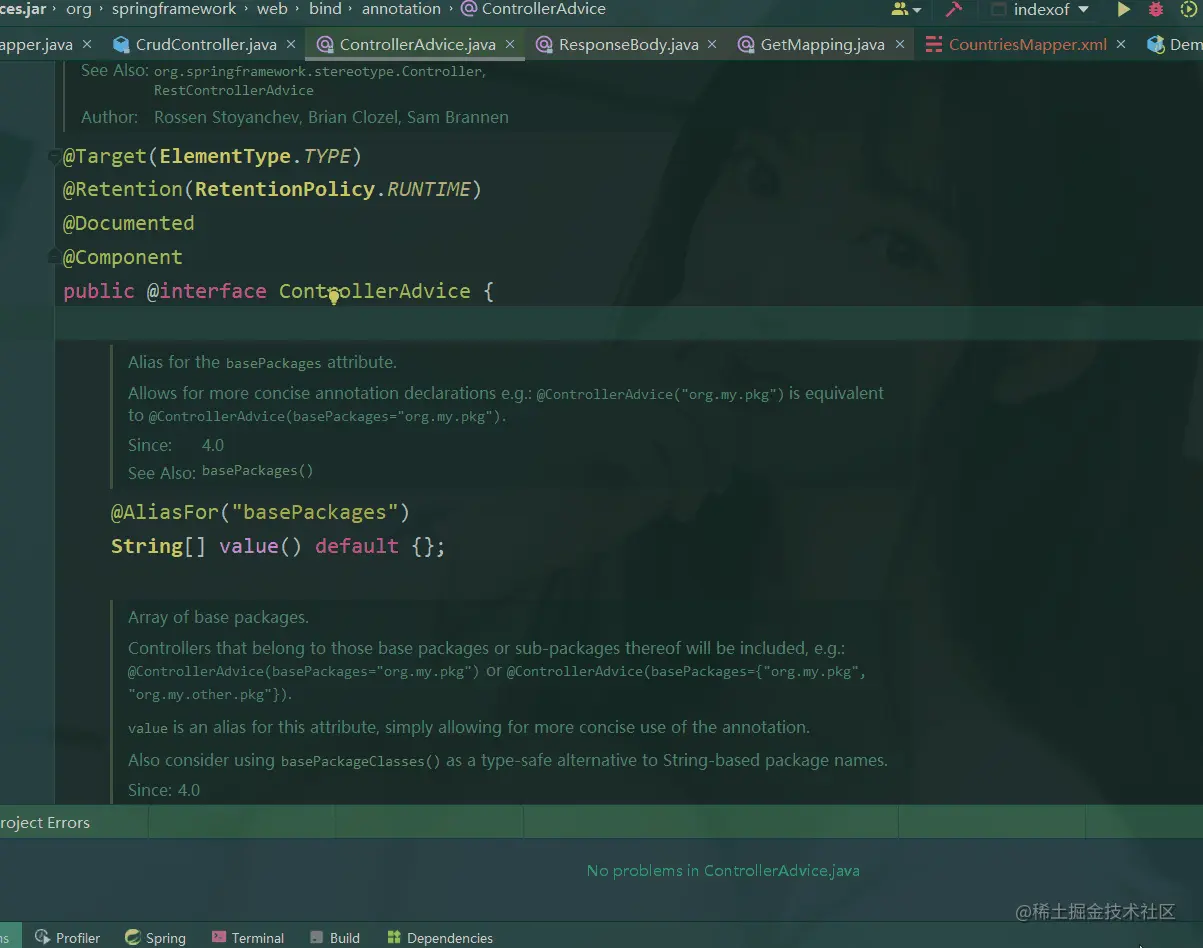1203x948 pixels.
Task: Open the indexof run configuration dropdown
Action: pyautogui.click(x=1040, y=9)
